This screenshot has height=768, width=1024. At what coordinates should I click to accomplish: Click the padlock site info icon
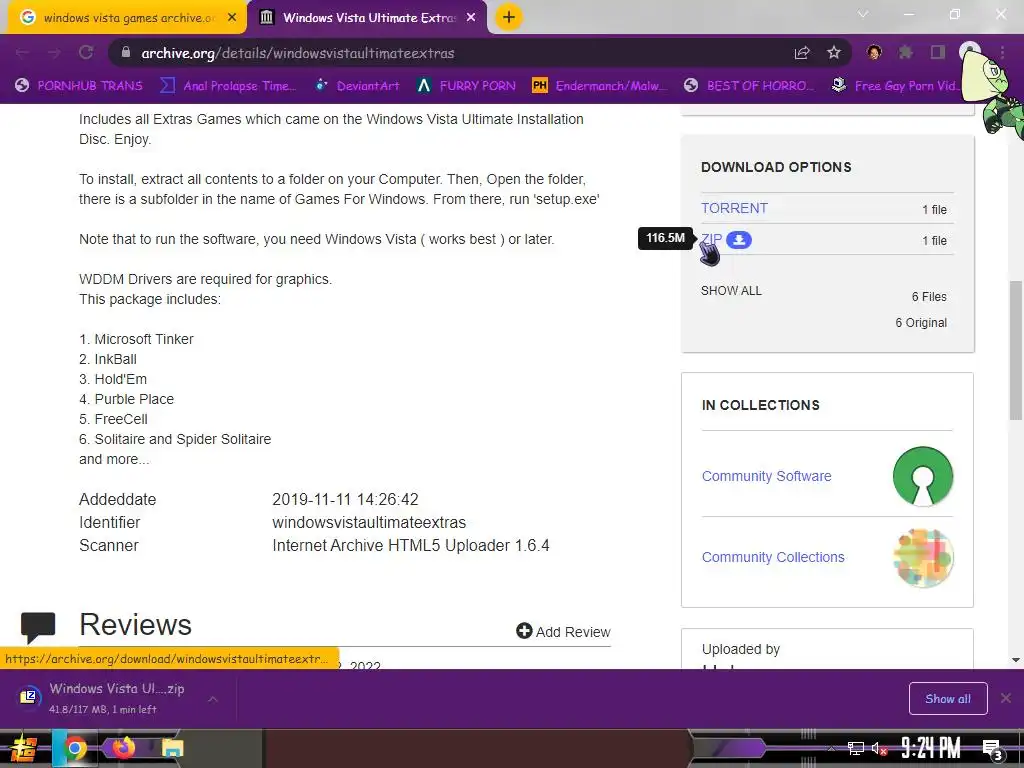[x=126, y=53]
